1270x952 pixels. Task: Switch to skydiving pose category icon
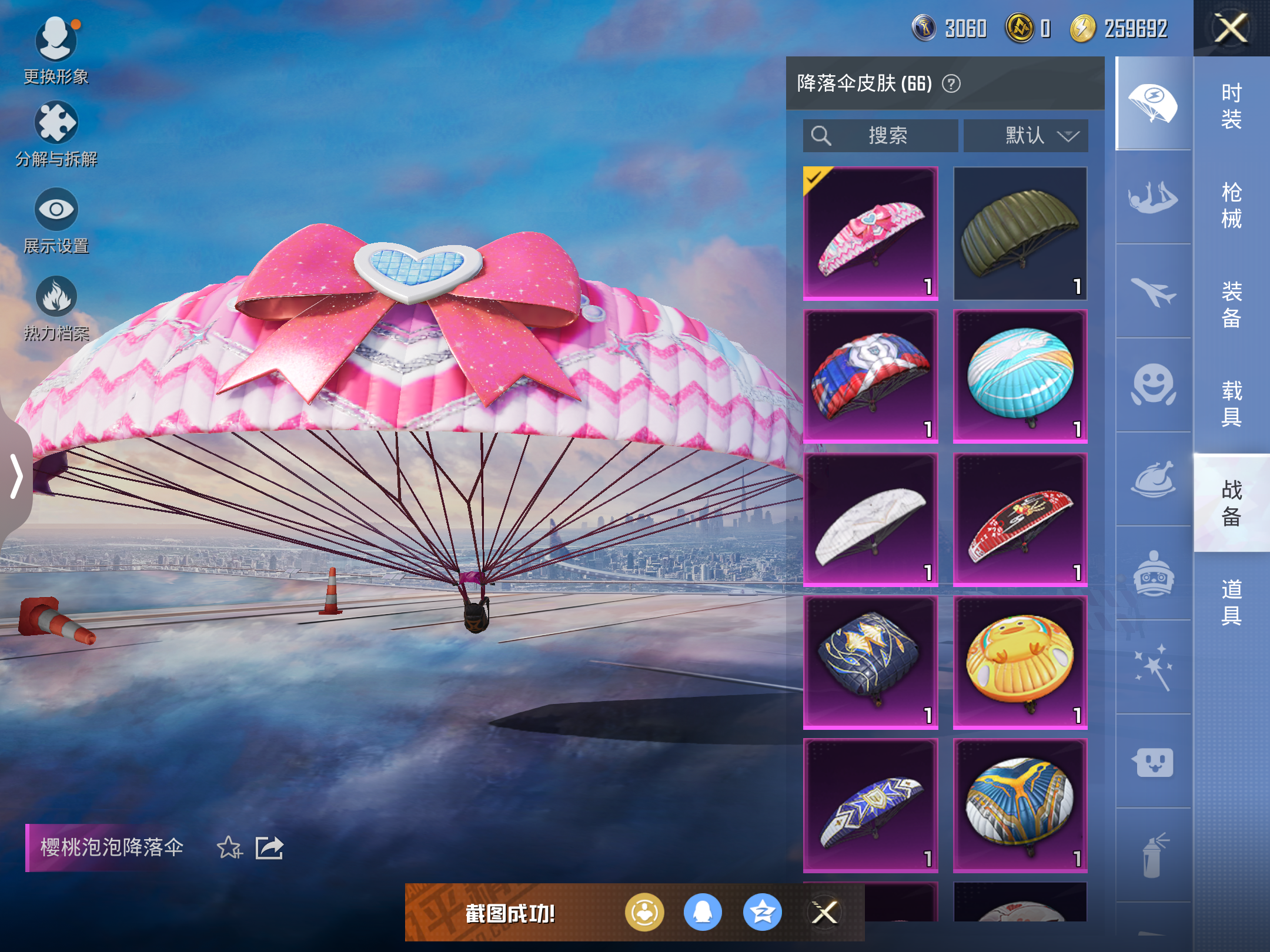1153,197
